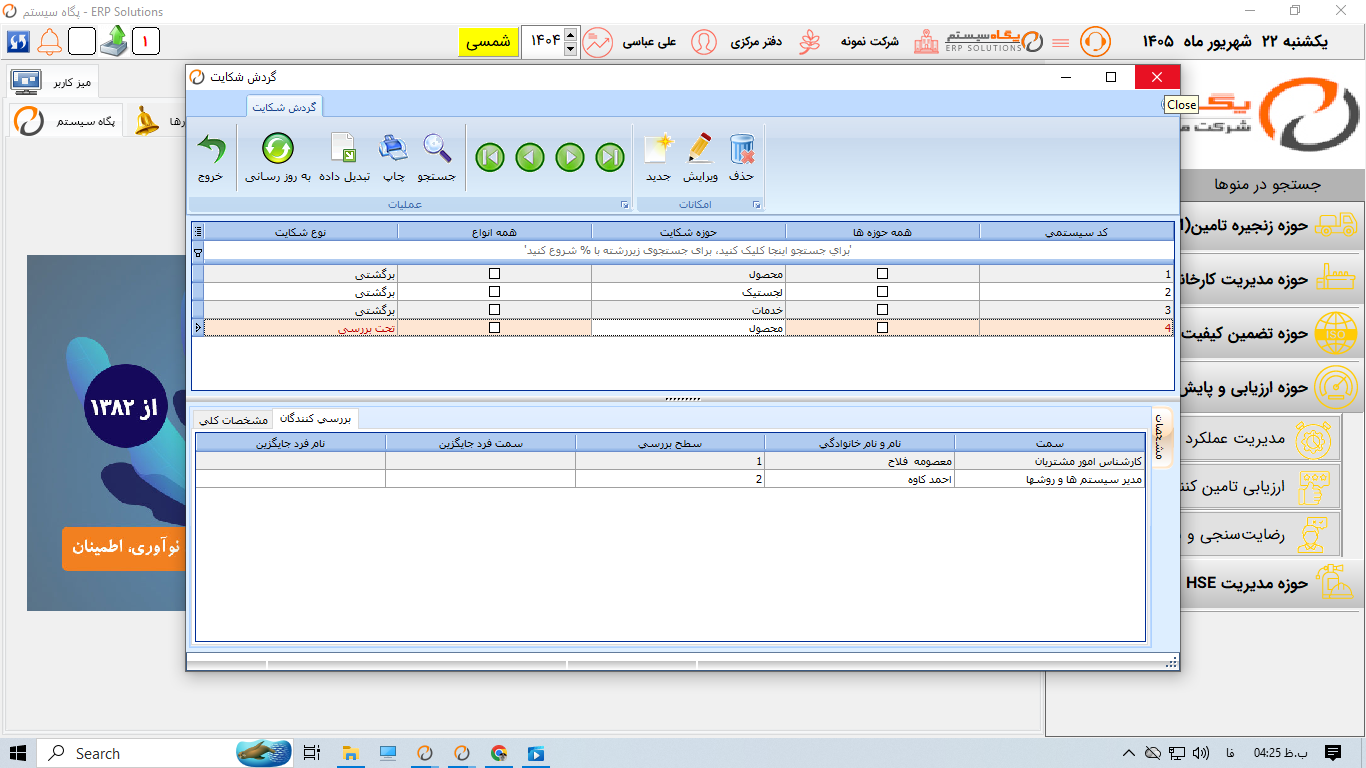Print using the چاپ printer icon
Screen dimensions: 1366x768
394,148
